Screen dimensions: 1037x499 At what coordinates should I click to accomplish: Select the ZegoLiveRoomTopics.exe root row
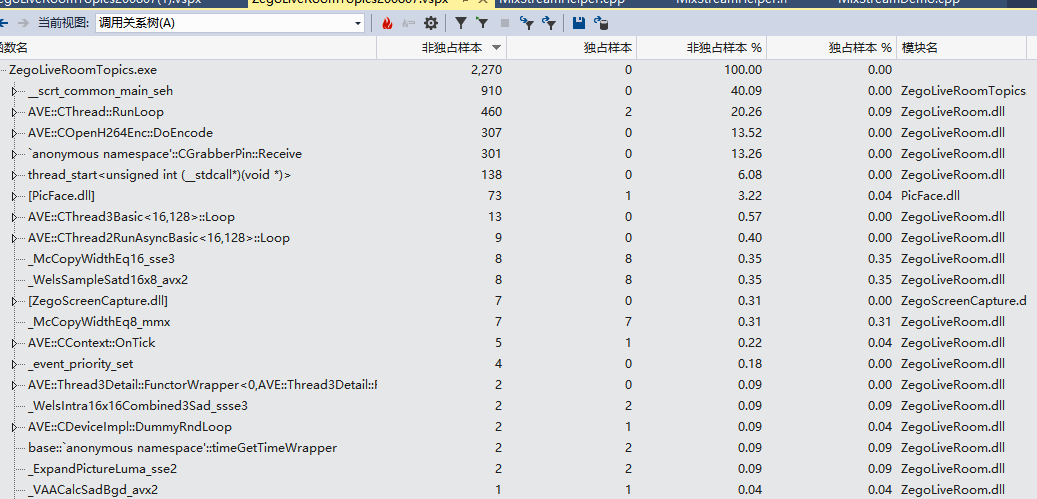click(518, 70)
